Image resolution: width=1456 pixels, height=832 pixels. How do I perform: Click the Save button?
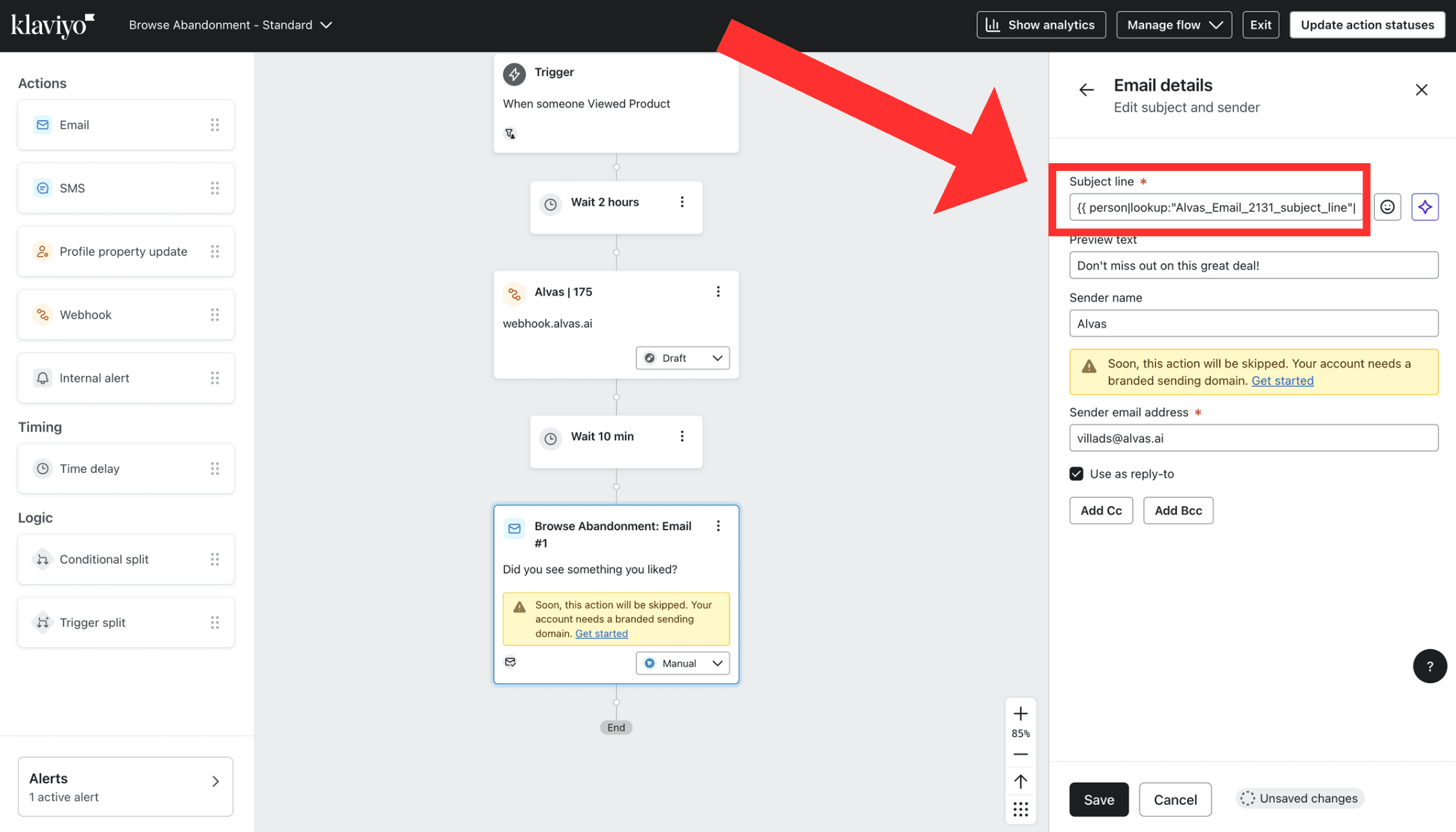point(1098,799)
